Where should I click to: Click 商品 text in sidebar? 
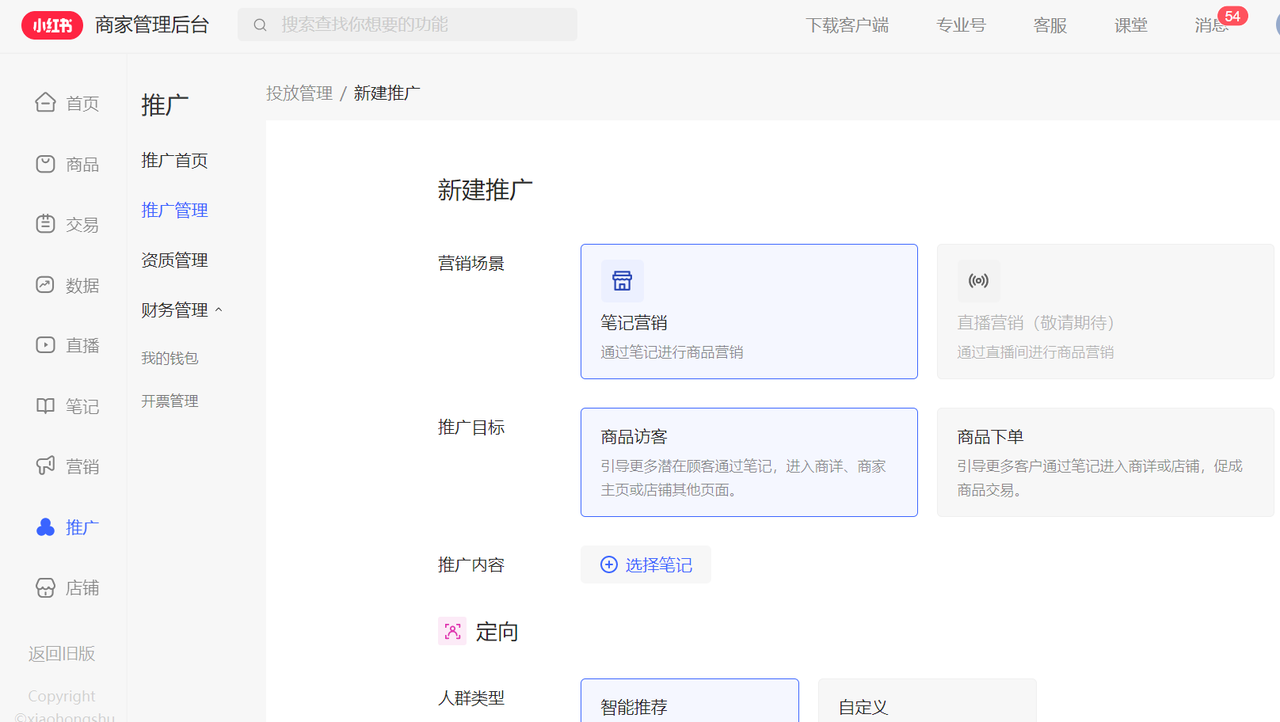[83, 165]
